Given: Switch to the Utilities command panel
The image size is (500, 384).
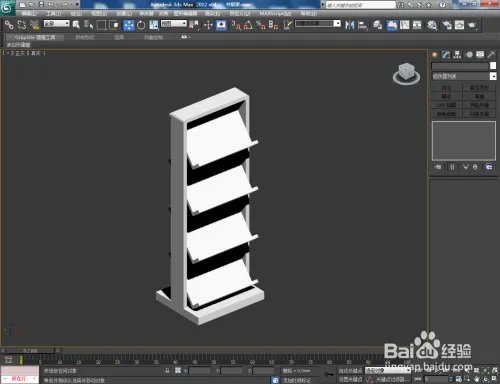Looking at the screenshot, I should tap(491, 55).
